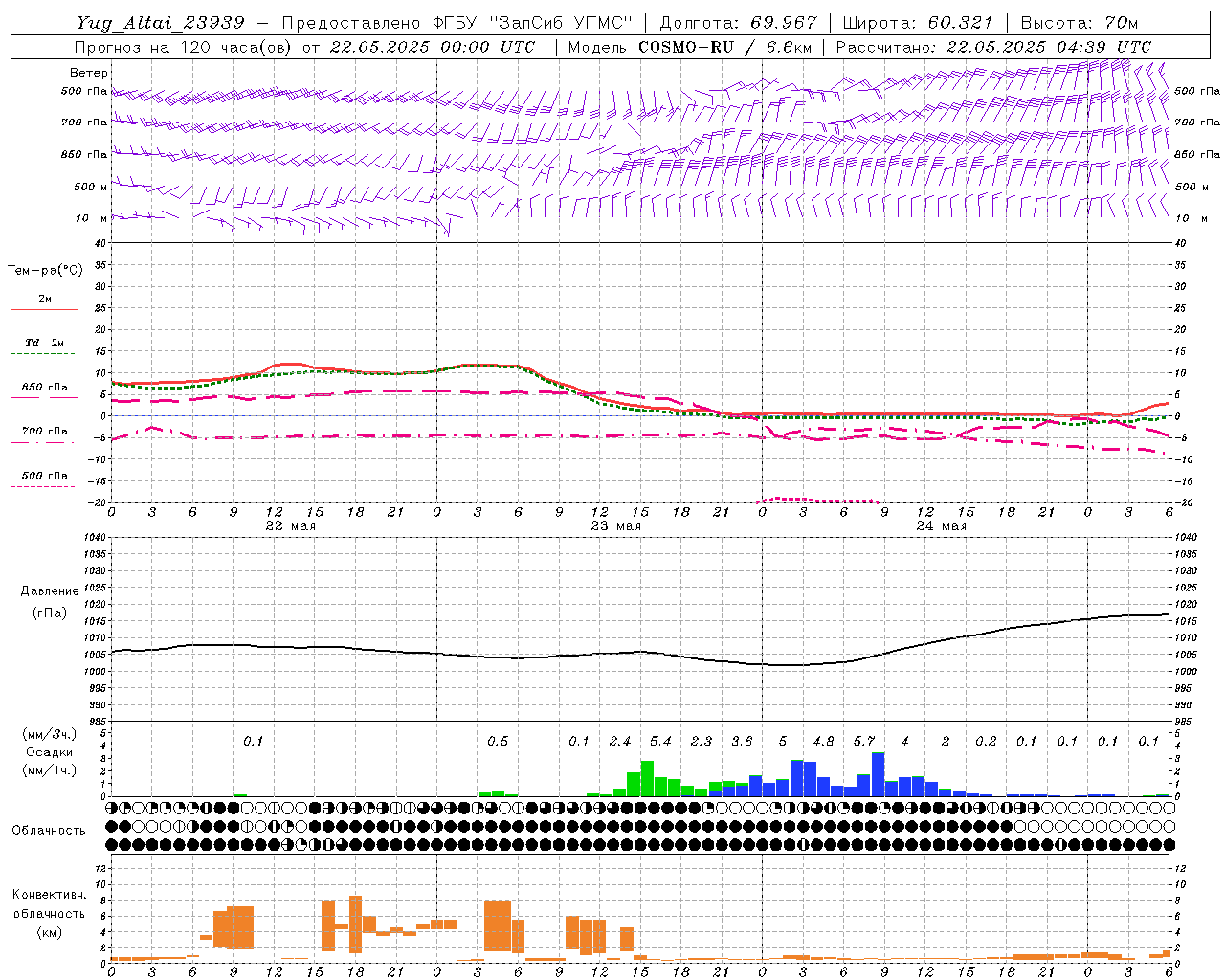This screenshot has height=980, width=1225.
Task: Click the 0.2 precipitation total
Action: (986, 741)
